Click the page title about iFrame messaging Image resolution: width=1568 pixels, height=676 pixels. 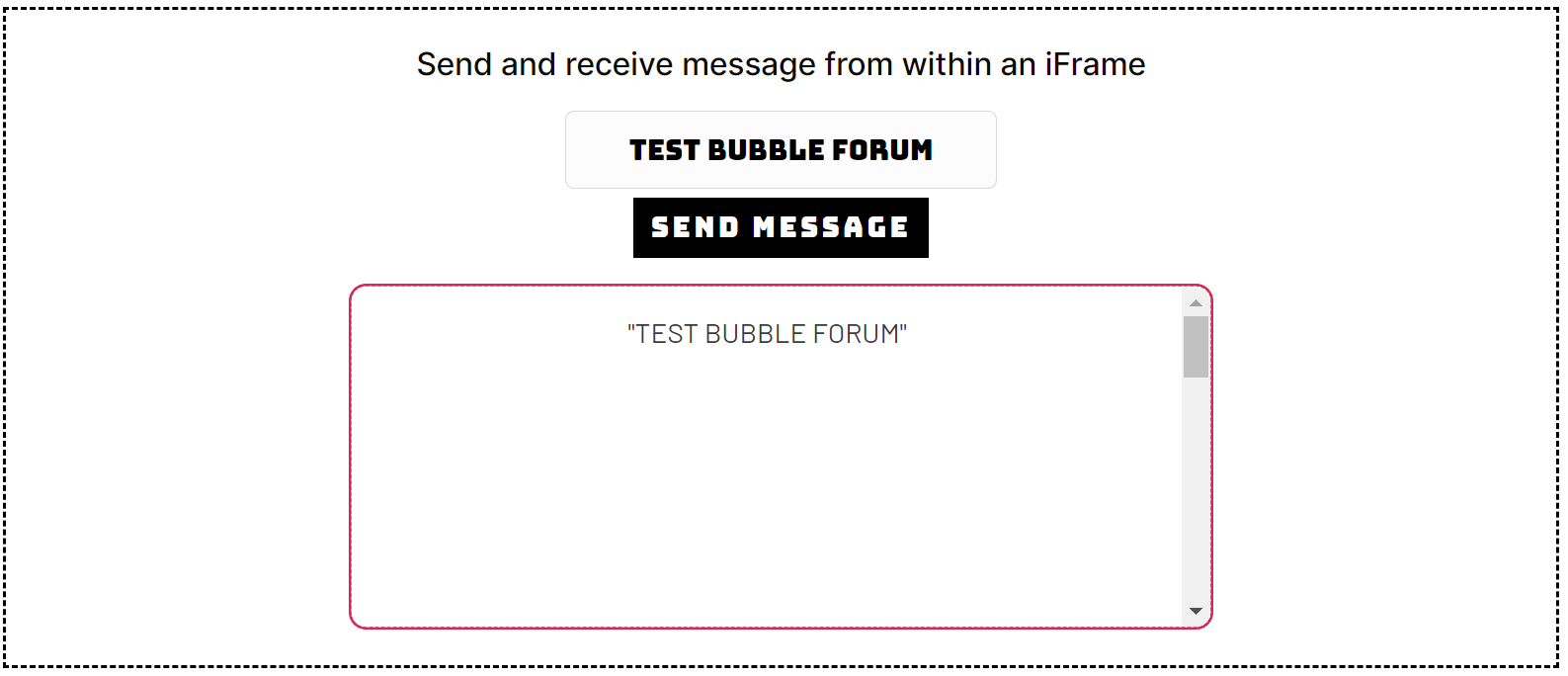(781, 63)
